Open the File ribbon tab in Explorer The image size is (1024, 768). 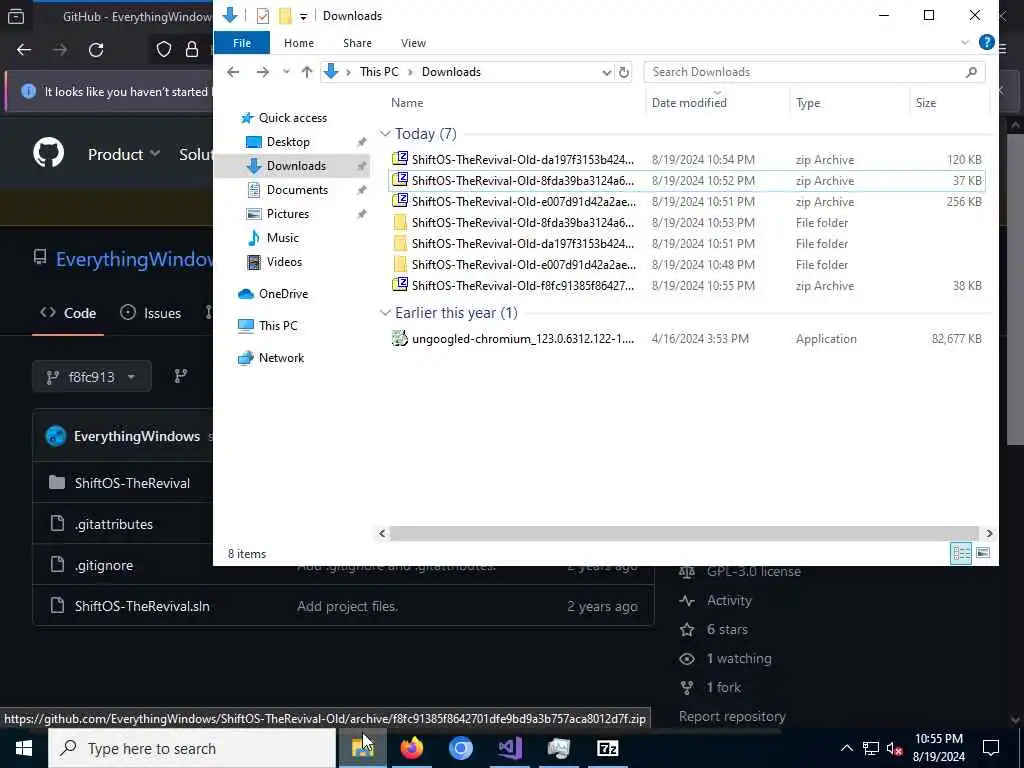(242, 43)
